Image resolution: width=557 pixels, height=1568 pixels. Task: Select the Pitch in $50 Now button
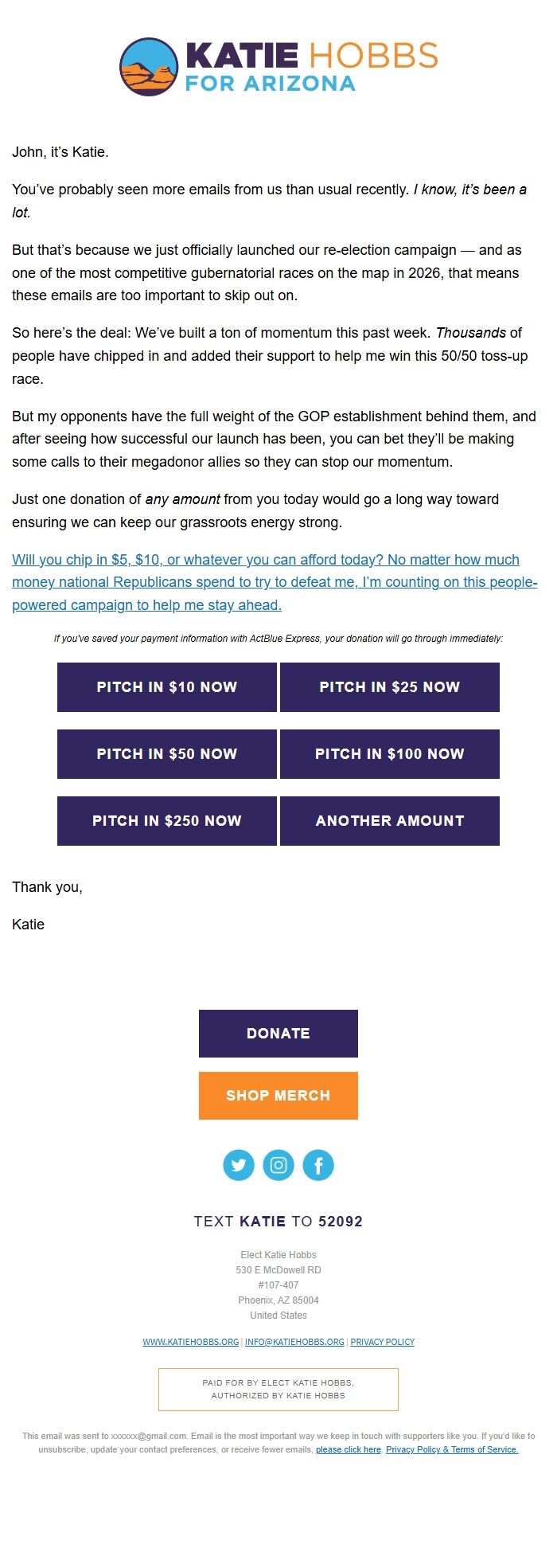167,754
